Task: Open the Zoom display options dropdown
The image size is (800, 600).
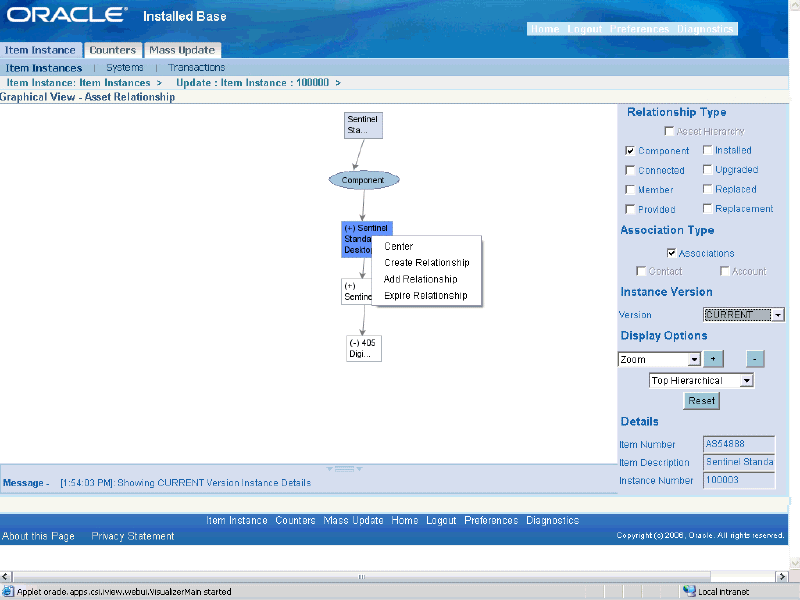Action: tap(659, 359)
